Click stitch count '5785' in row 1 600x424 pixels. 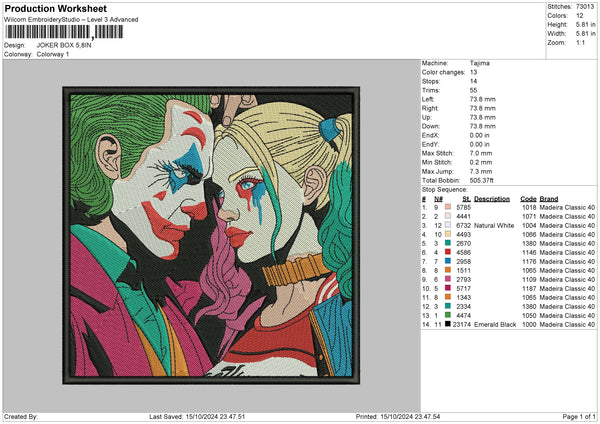click(x=463, y=207)
